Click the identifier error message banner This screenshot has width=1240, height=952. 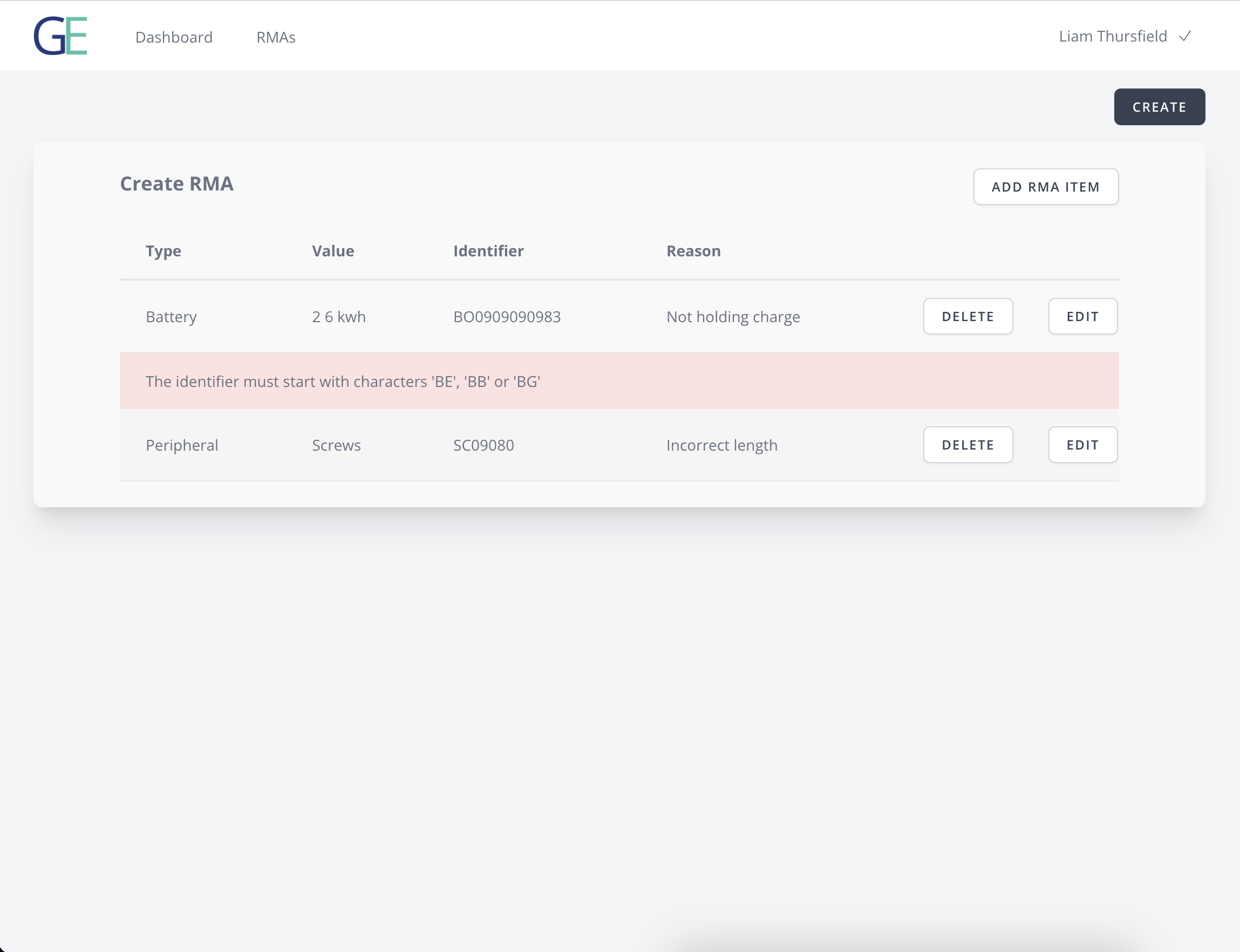point(343,382)
